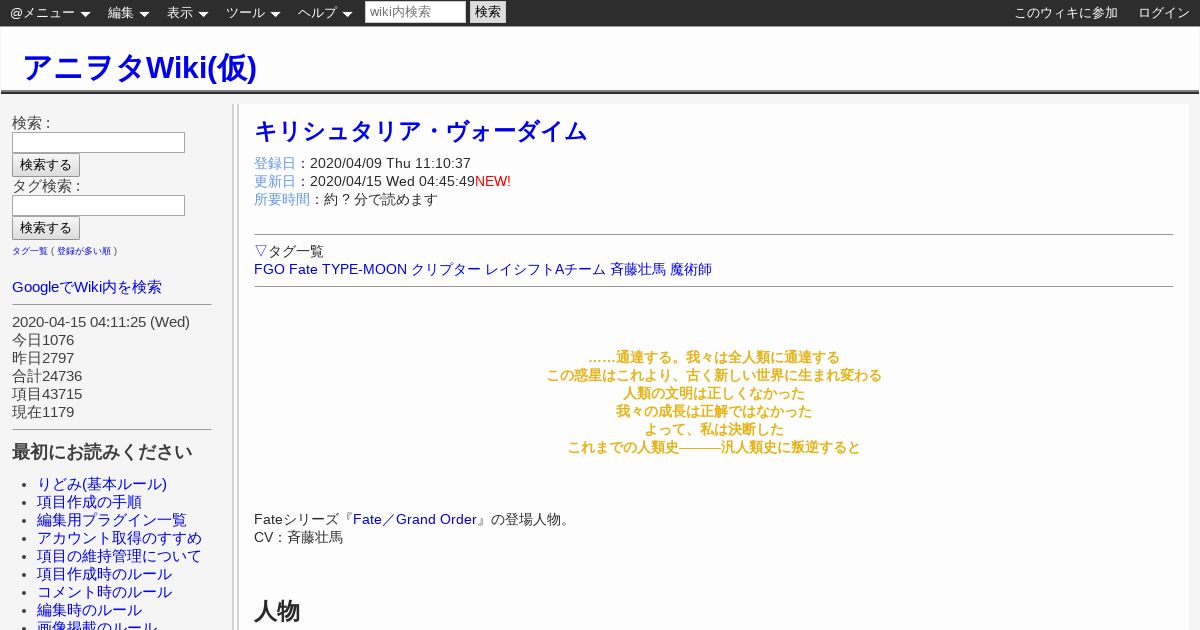Open 項目作成の手順 link

coord(89,502)
